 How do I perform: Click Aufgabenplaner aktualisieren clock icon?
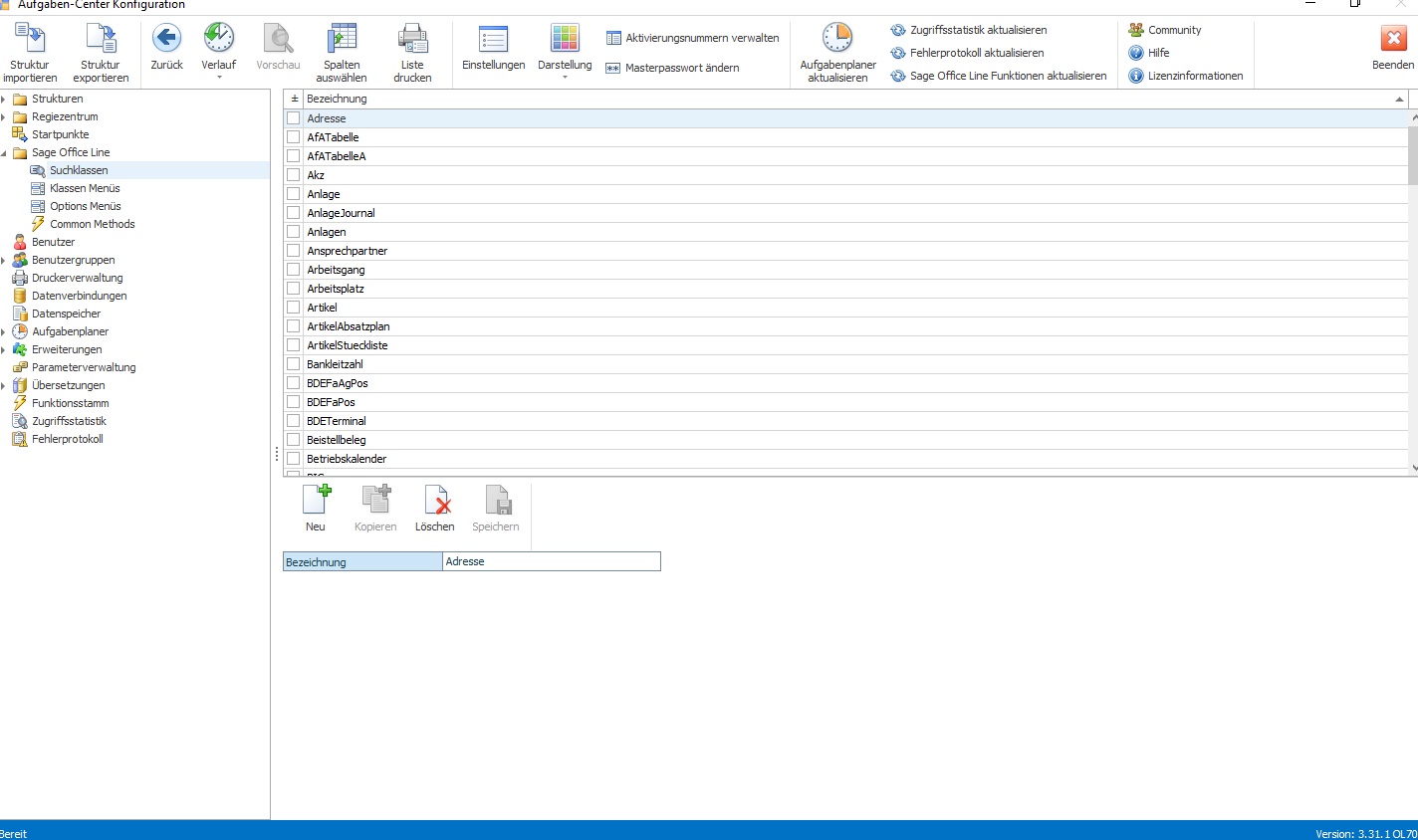pos(837,38)
